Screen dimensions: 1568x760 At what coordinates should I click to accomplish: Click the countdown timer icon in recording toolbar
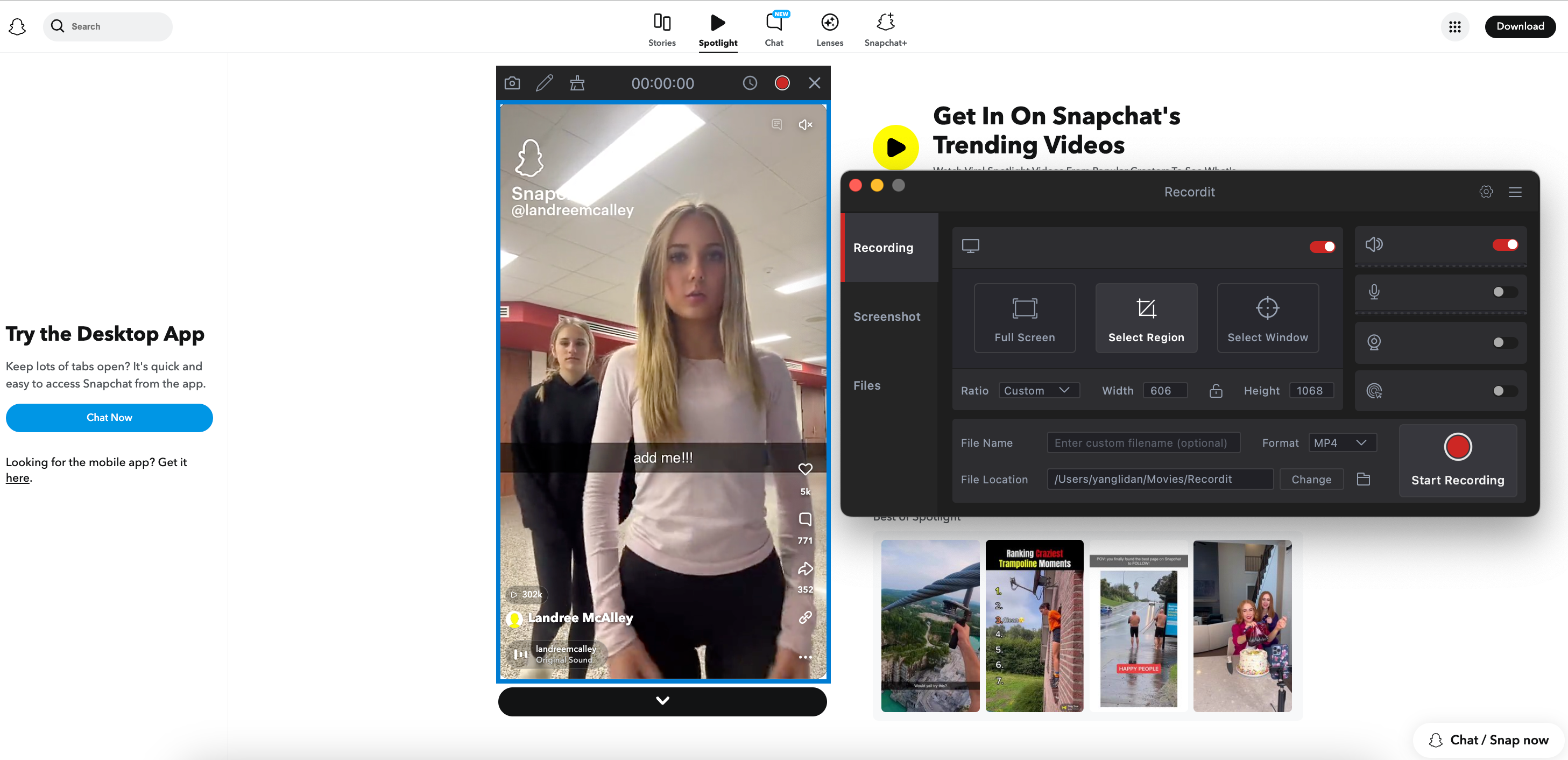pyautogui.click(x=750, y=83)
